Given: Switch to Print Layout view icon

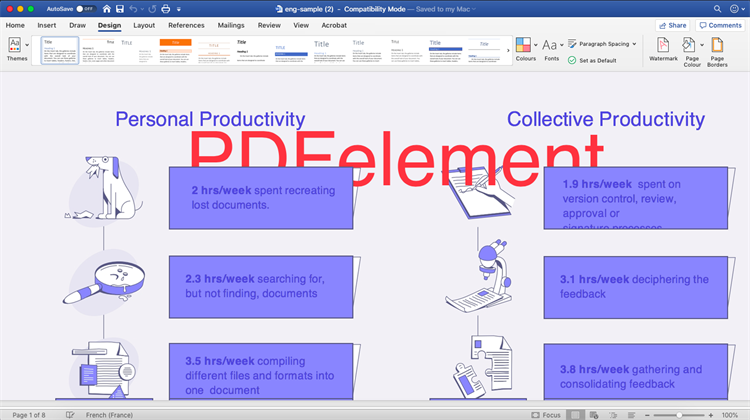Looking at the screenshot, I should click(x=575, y=415).
